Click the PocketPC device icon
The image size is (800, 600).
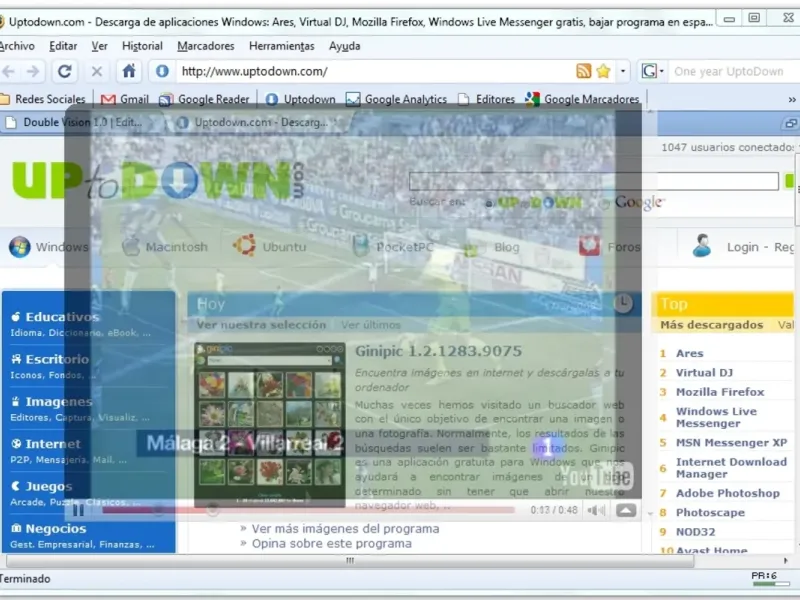[x=361, y=245]
